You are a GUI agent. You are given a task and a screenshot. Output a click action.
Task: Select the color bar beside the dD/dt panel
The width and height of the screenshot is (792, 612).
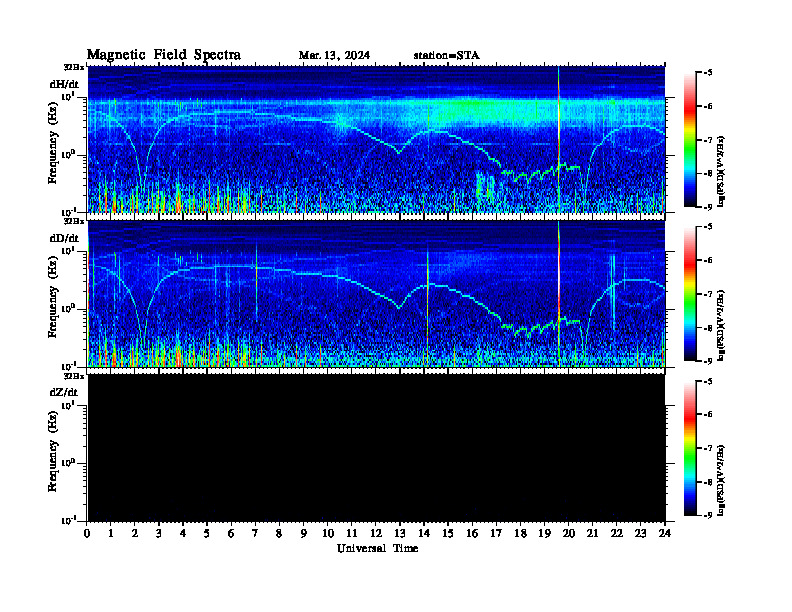[690, 294]
